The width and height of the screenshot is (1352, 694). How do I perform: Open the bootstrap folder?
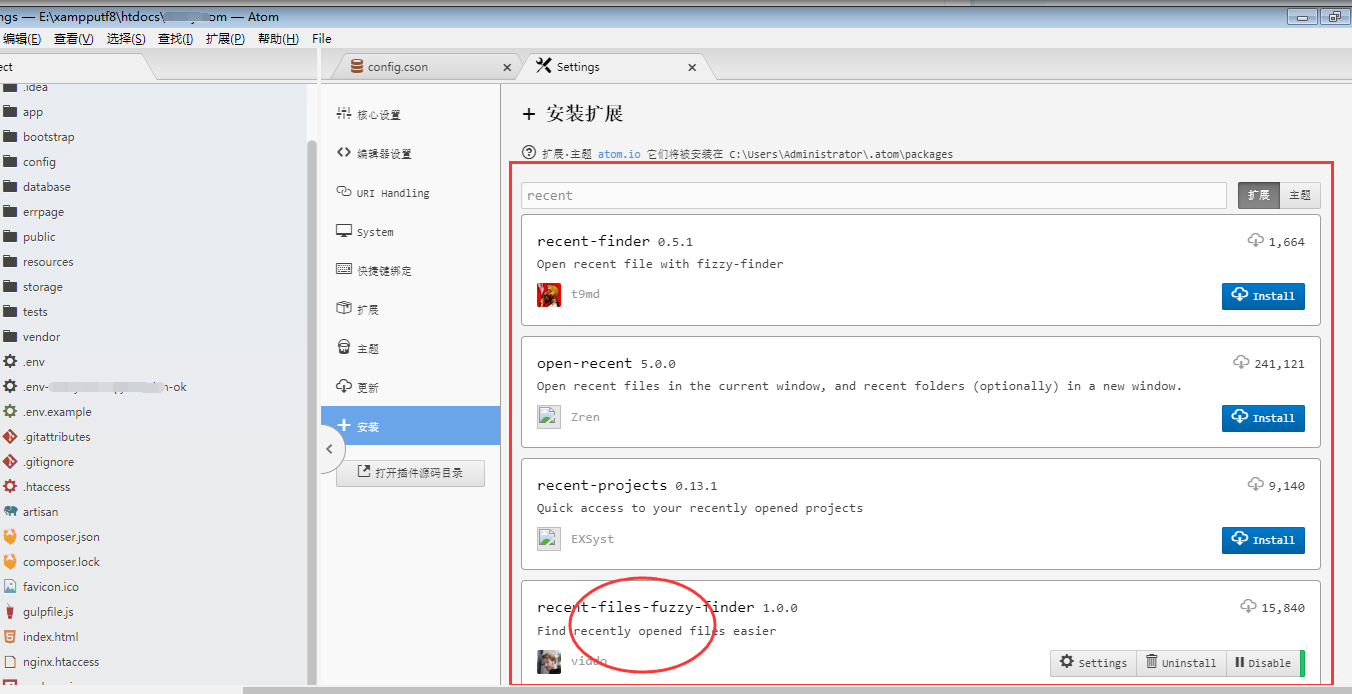click(48, 137)
